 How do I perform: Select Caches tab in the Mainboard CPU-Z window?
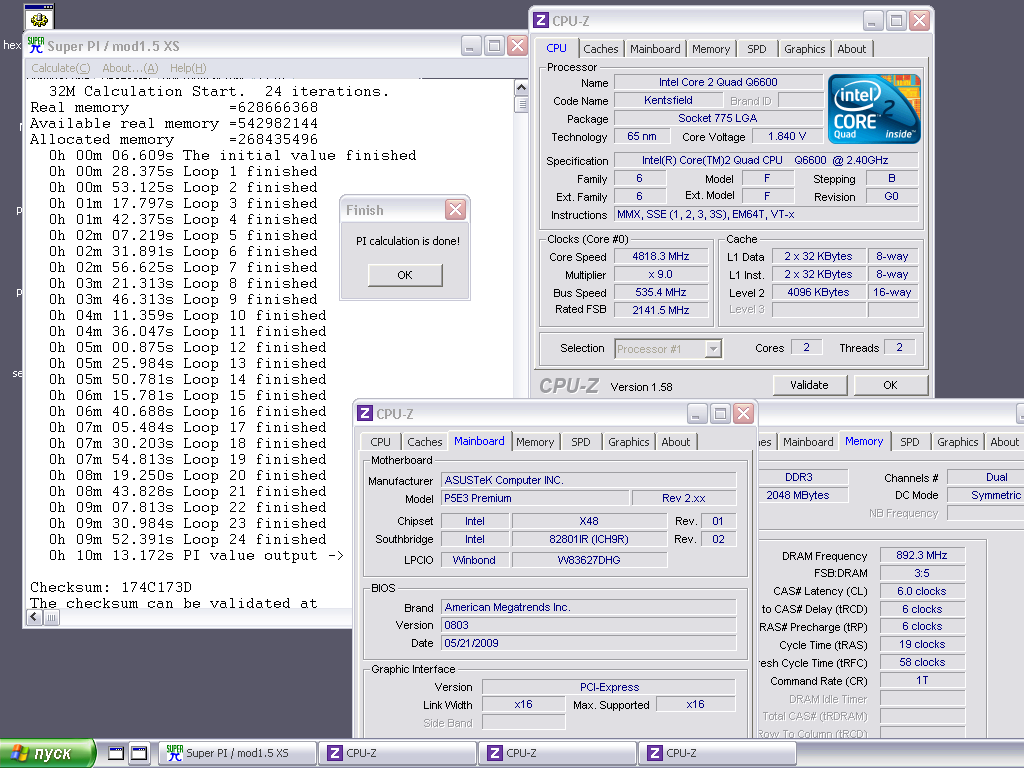coord(424,442)
